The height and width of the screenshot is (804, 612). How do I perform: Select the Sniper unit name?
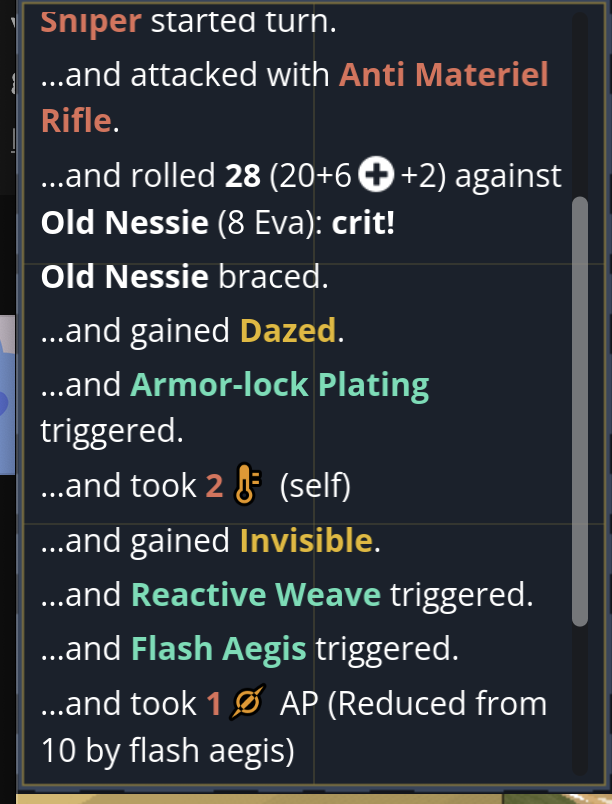(90, 21)
